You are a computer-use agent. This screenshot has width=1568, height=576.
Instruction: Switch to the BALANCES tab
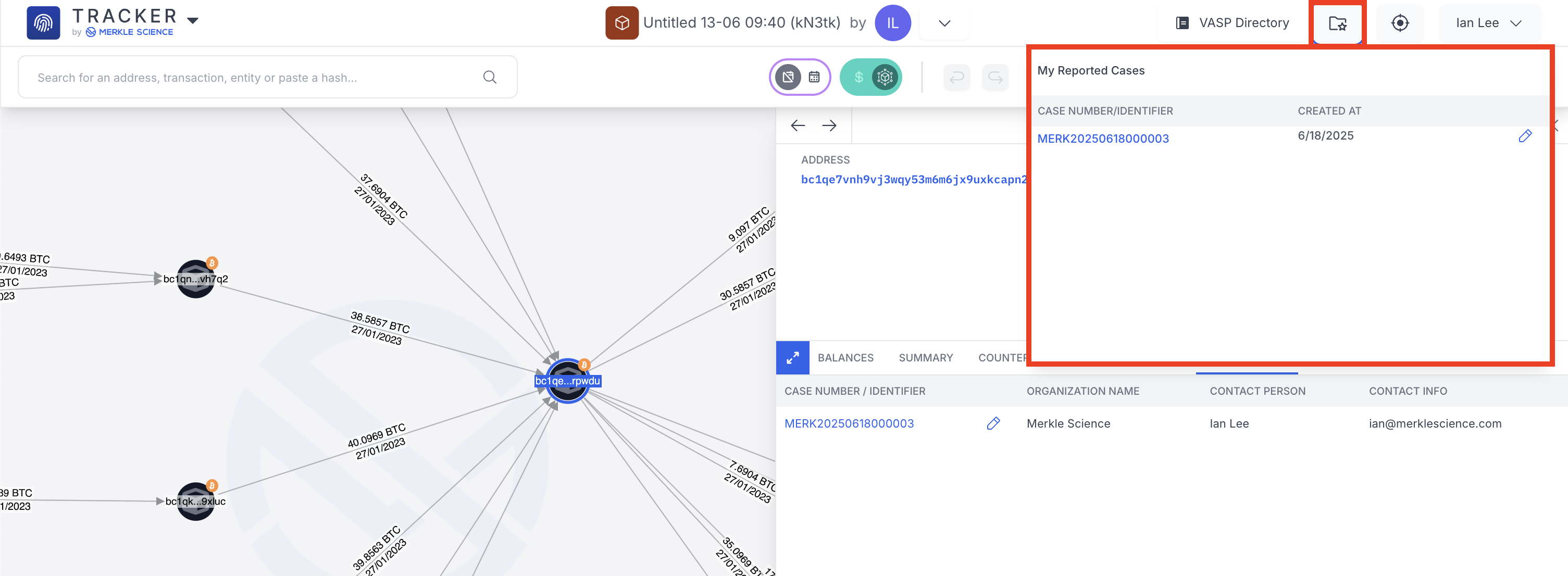pos(845,358)
